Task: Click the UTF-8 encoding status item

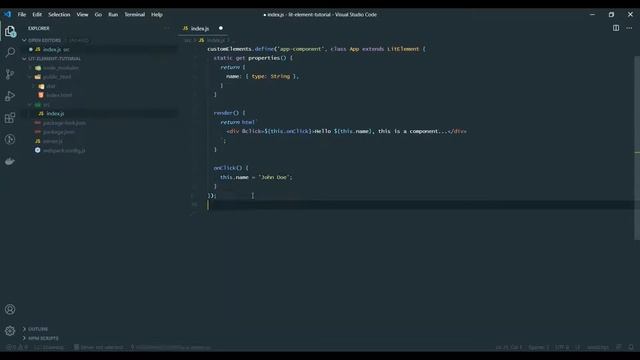Action: [562, 347]
